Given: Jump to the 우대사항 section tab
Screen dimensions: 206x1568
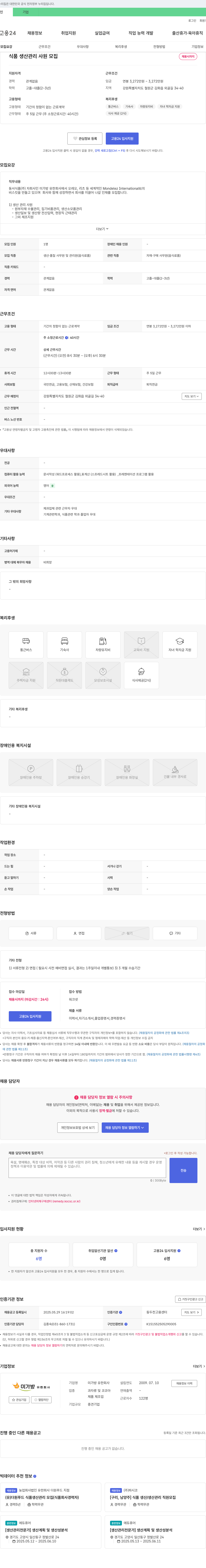Looking at the screenshot, I should pyautogui.click(x=83, y=47).
